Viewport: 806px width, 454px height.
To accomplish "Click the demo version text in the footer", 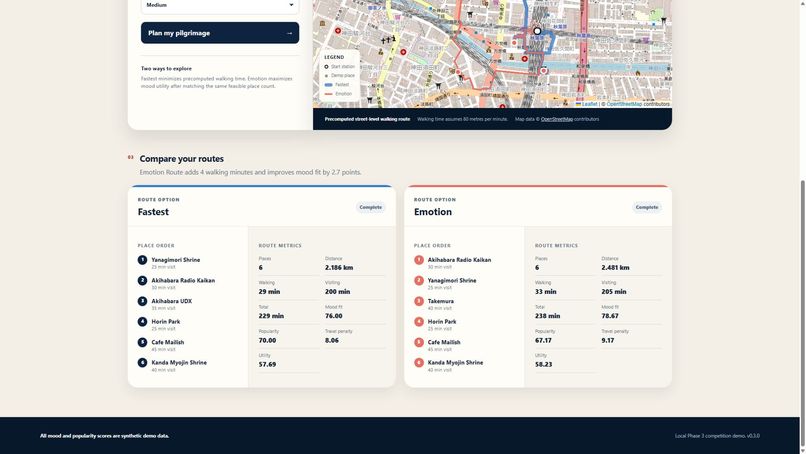I will pos(717,436).
